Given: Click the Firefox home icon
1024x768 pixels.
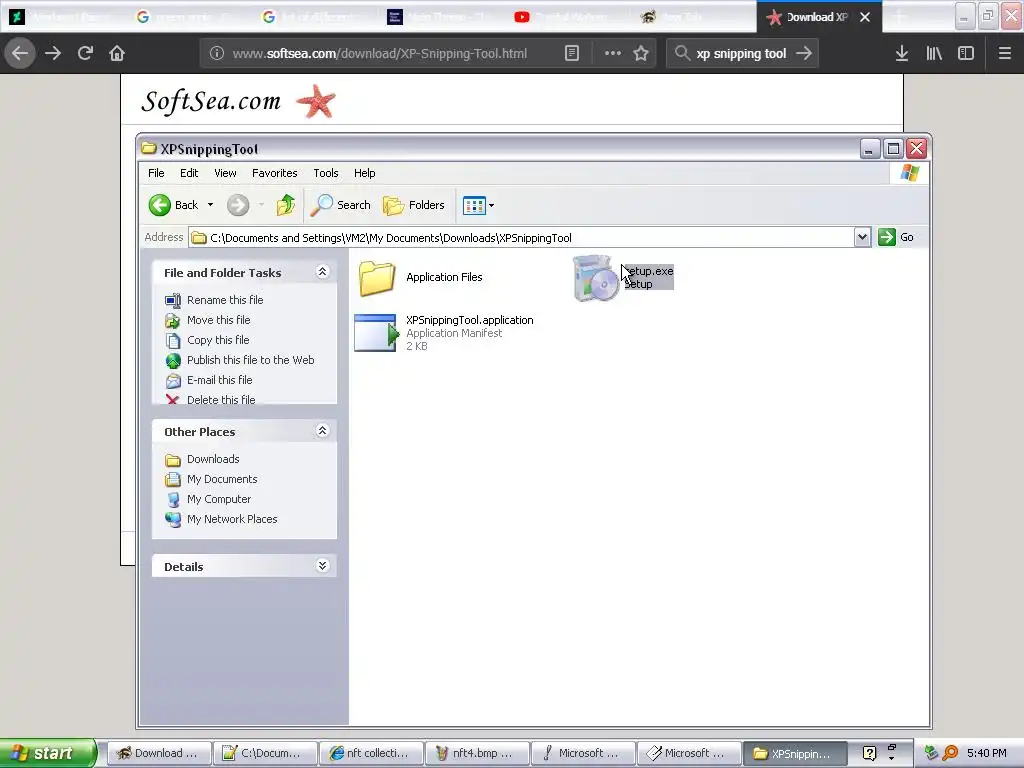Looking at the screenshot, I should point(117,53).
